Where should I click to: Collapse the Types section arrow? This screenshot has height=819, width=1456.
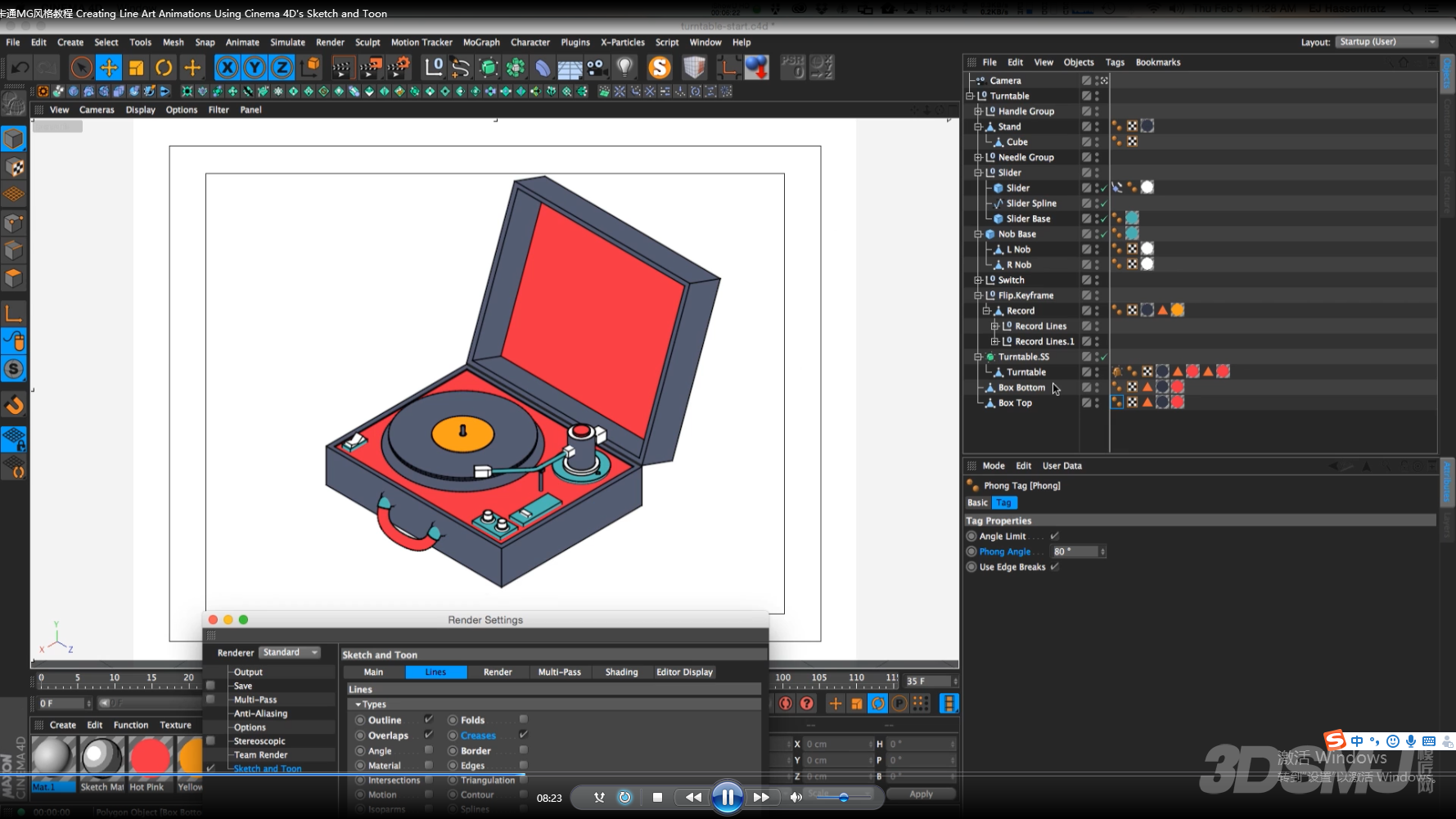coord(358,704)
